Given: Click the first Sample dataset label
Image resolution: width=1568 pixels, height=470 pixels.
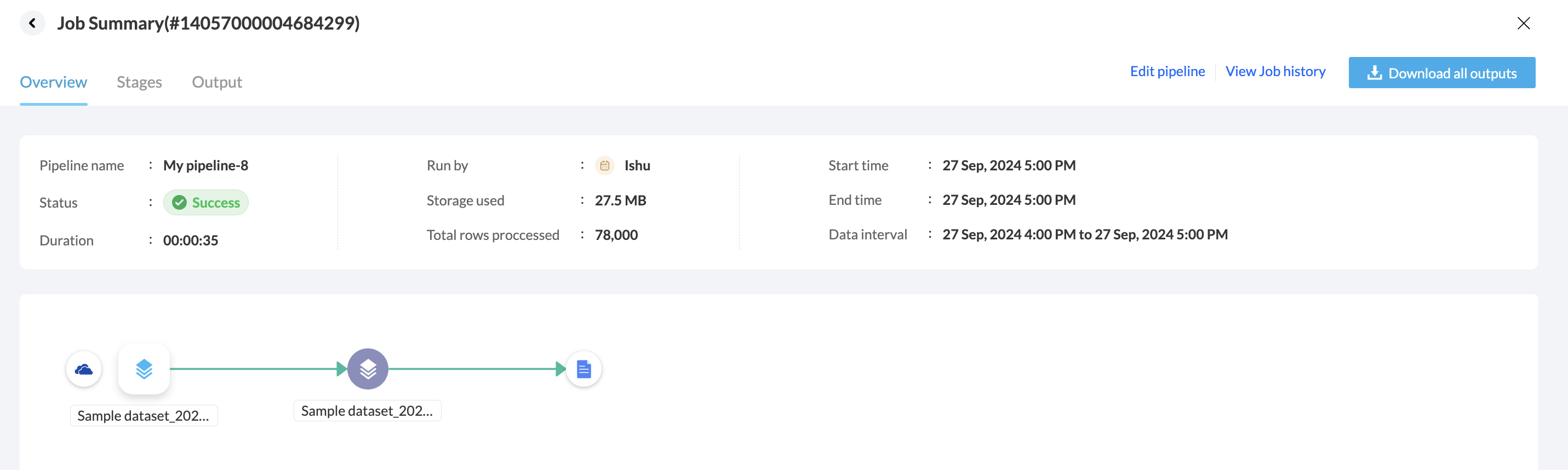Looking at the screenshot, I should coord(144,416).
